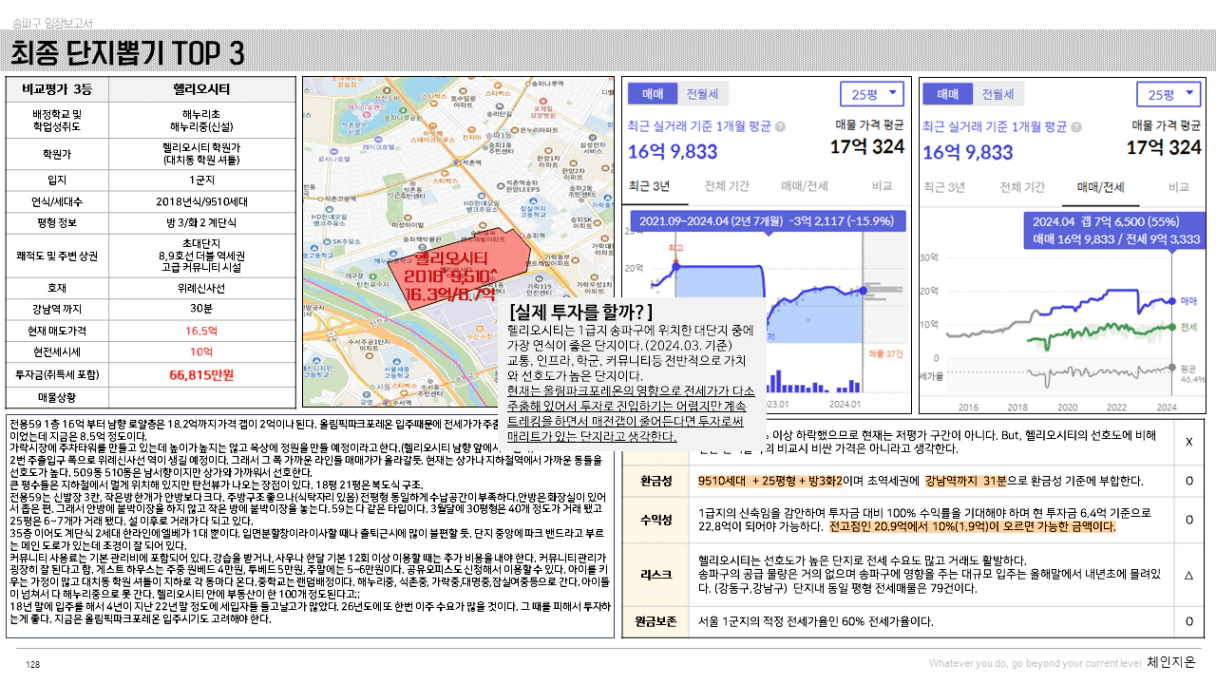Select 매매 toggle in the 매매/전세 gap chart panel
Viewport: 1216px width, 684px height.
pyautogui.click(x=947, y=94)
